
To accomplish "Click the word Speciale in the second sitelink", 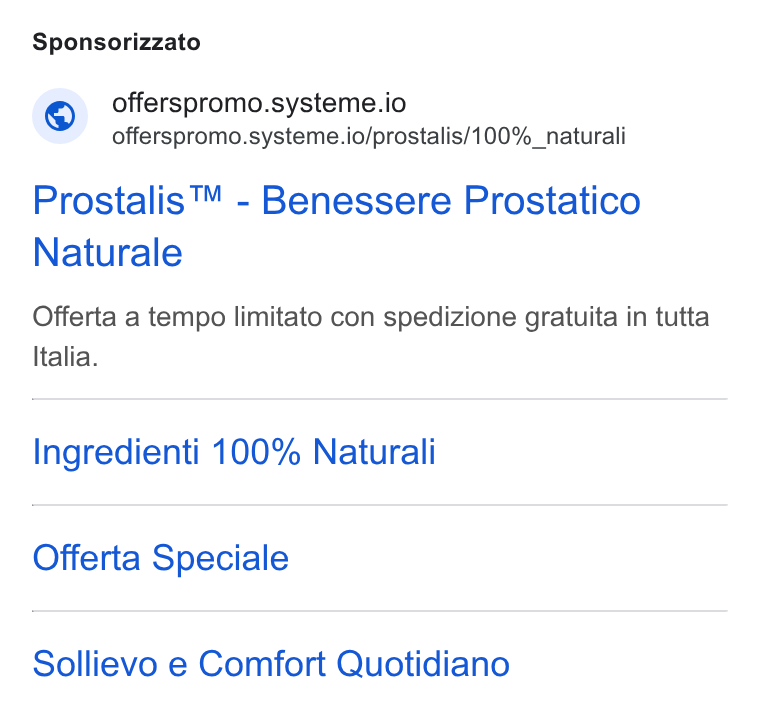I will click(221, 558).
